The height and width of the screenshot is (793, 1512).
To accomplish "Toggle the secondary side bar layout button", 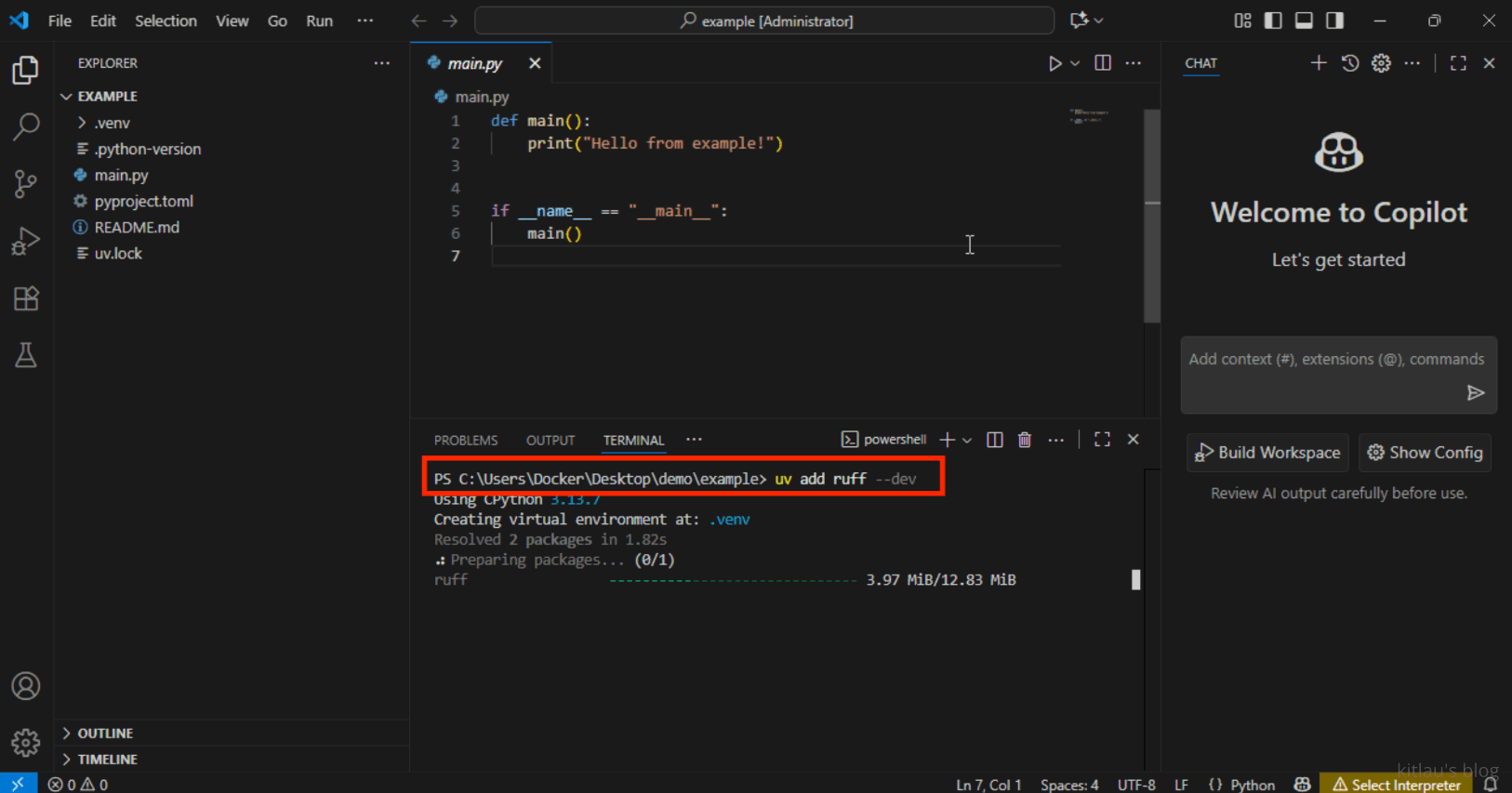I will pos(1334,20).
